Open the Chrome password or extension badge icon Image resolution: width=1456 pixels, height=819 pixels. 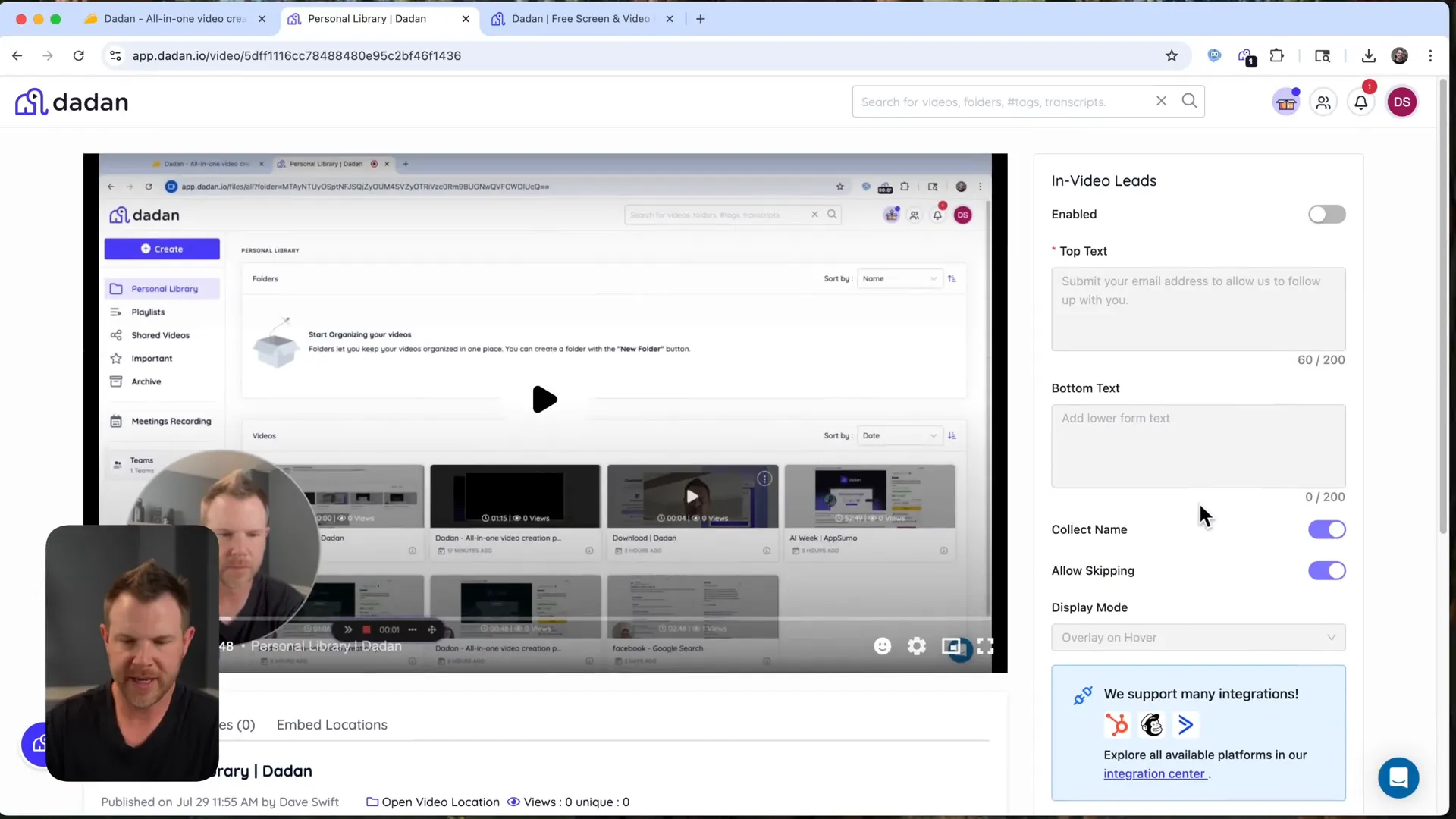click(1246, 56)
